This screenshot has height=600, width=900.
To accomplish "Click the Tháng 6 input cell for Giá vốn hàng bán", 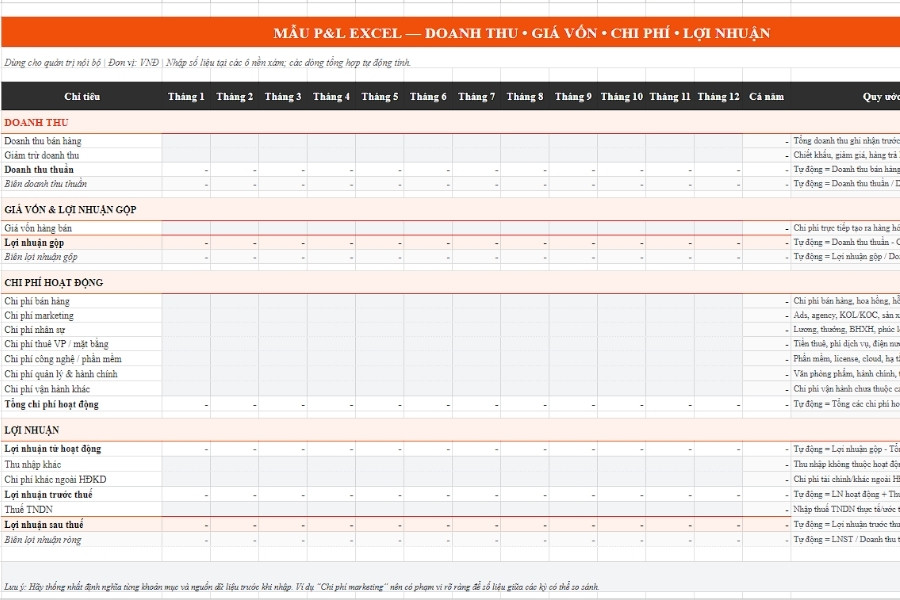I will pyautogui.click(x=428, y=228).
